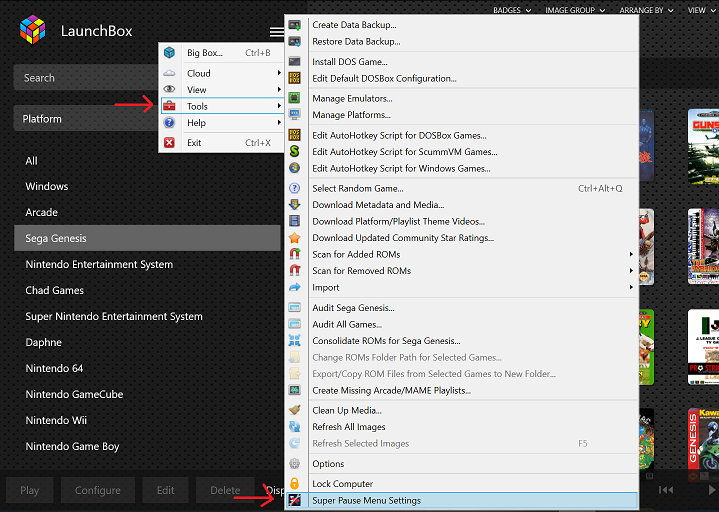
Task: Click the eye icon beside View
Action: pyautogui.click(x=169, y=89)
